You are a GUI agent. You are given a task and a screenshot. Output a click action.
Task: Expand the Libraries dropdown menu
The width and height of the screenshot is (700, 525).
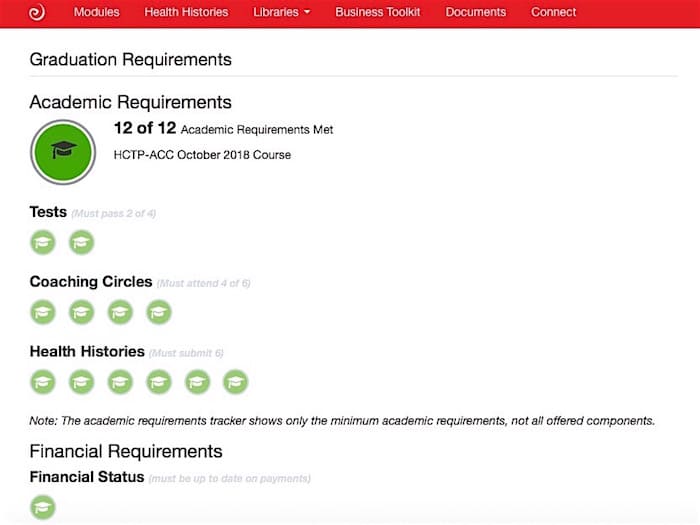coord(281,13)
